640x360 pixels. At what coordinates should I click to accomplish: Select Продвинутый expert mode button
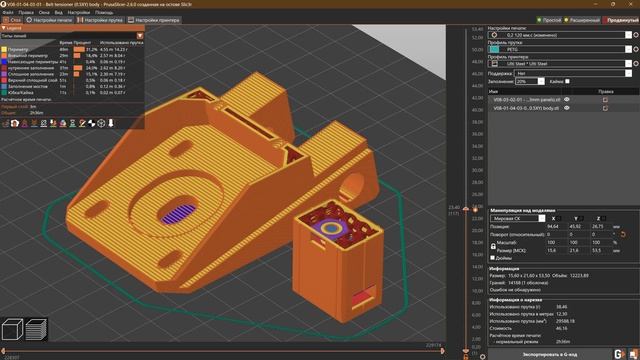click(621, 20)
